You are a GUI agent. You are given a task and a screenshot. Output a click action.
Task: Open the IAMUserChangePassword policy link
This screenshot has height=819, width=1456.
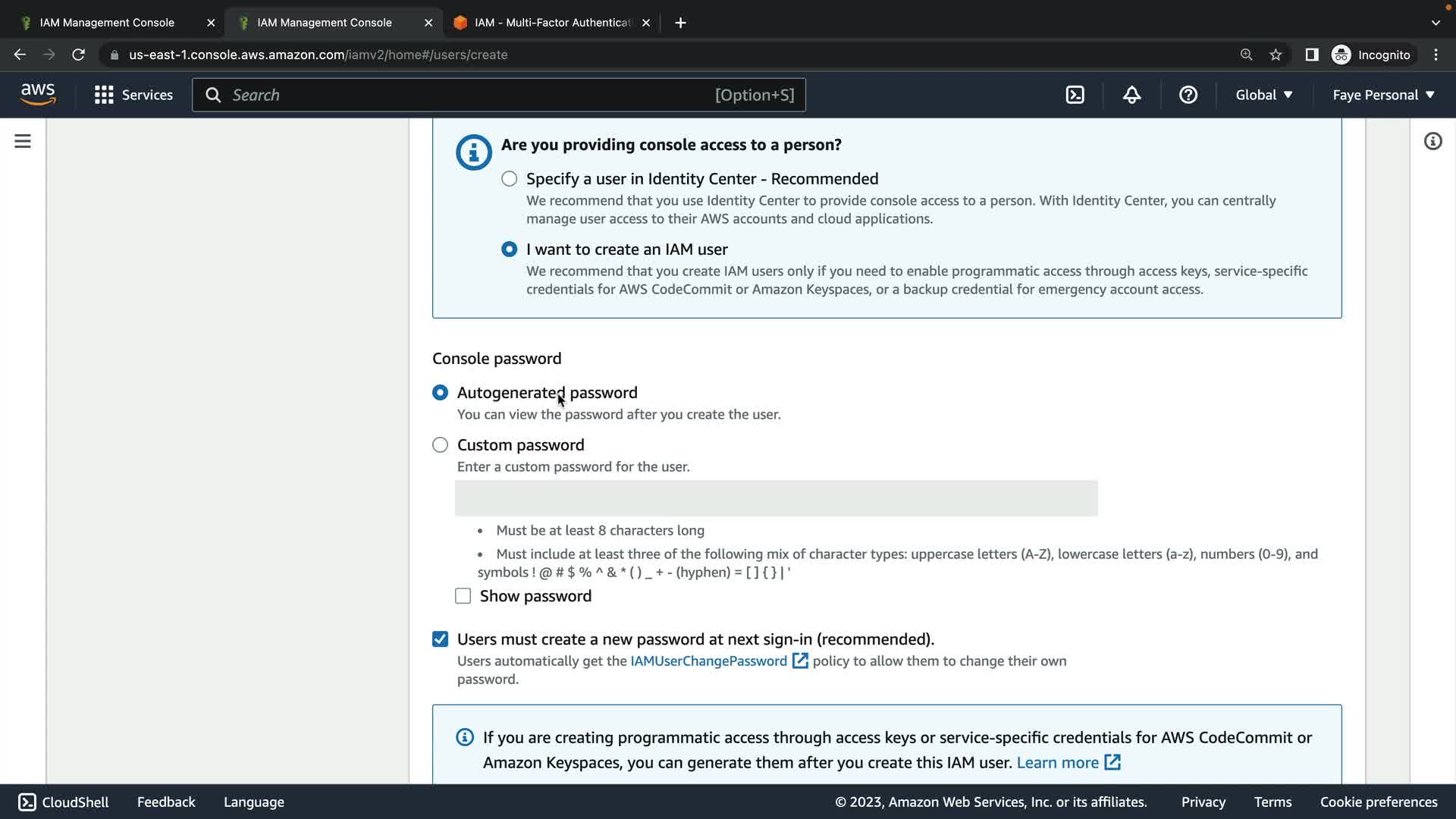[x=708, y=661]
